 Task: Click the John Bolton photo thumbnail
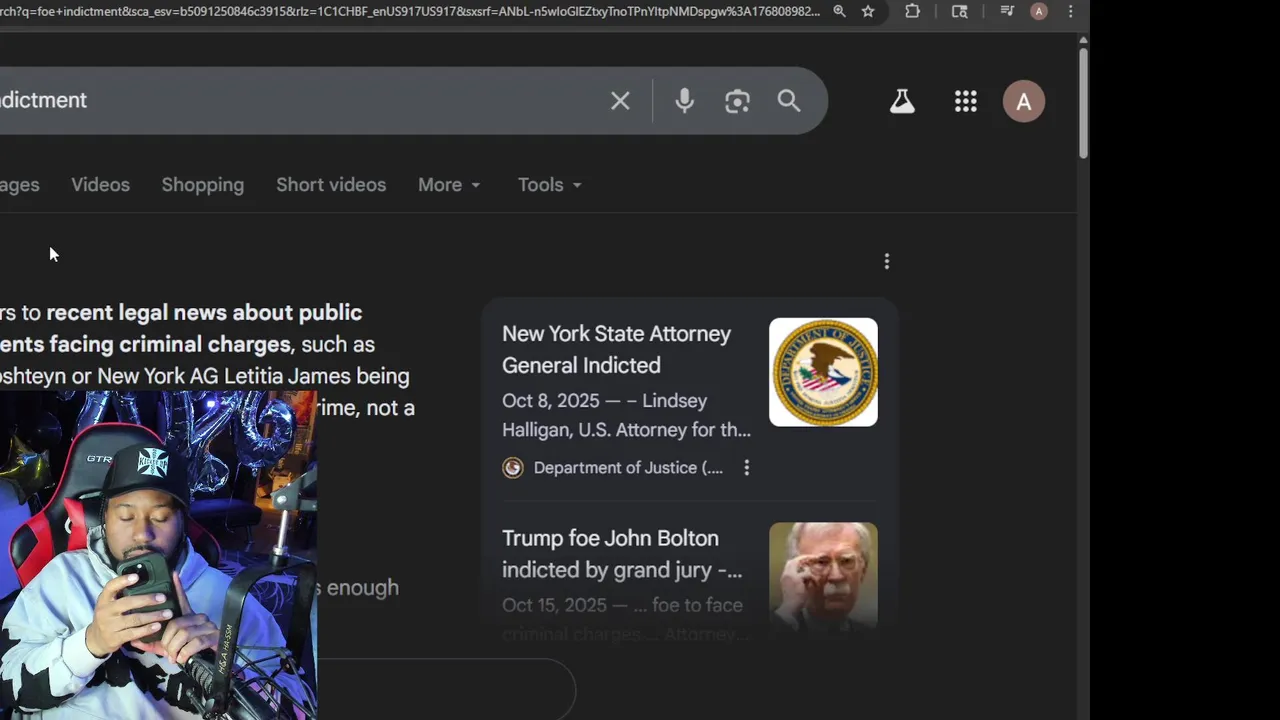click(823, 574)
